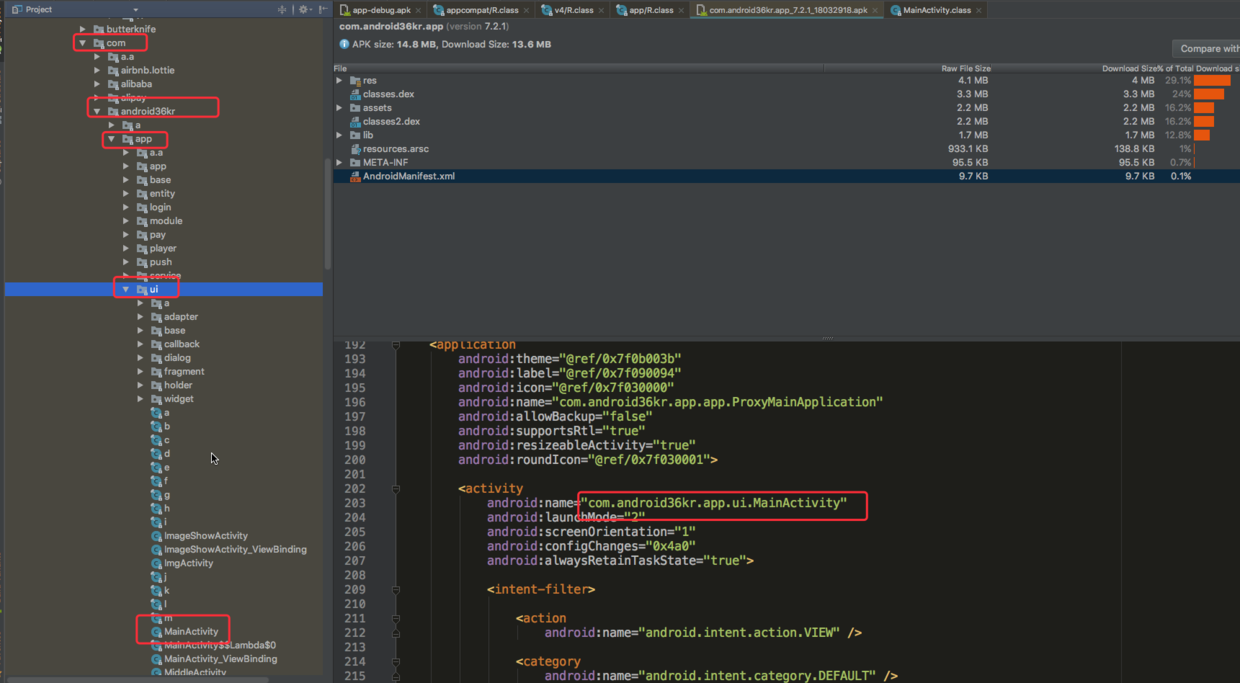This screenshot has height=683, width=1240.
Task: Toggle fold marker beside the intent-filter tag
Action: (396, 590)
